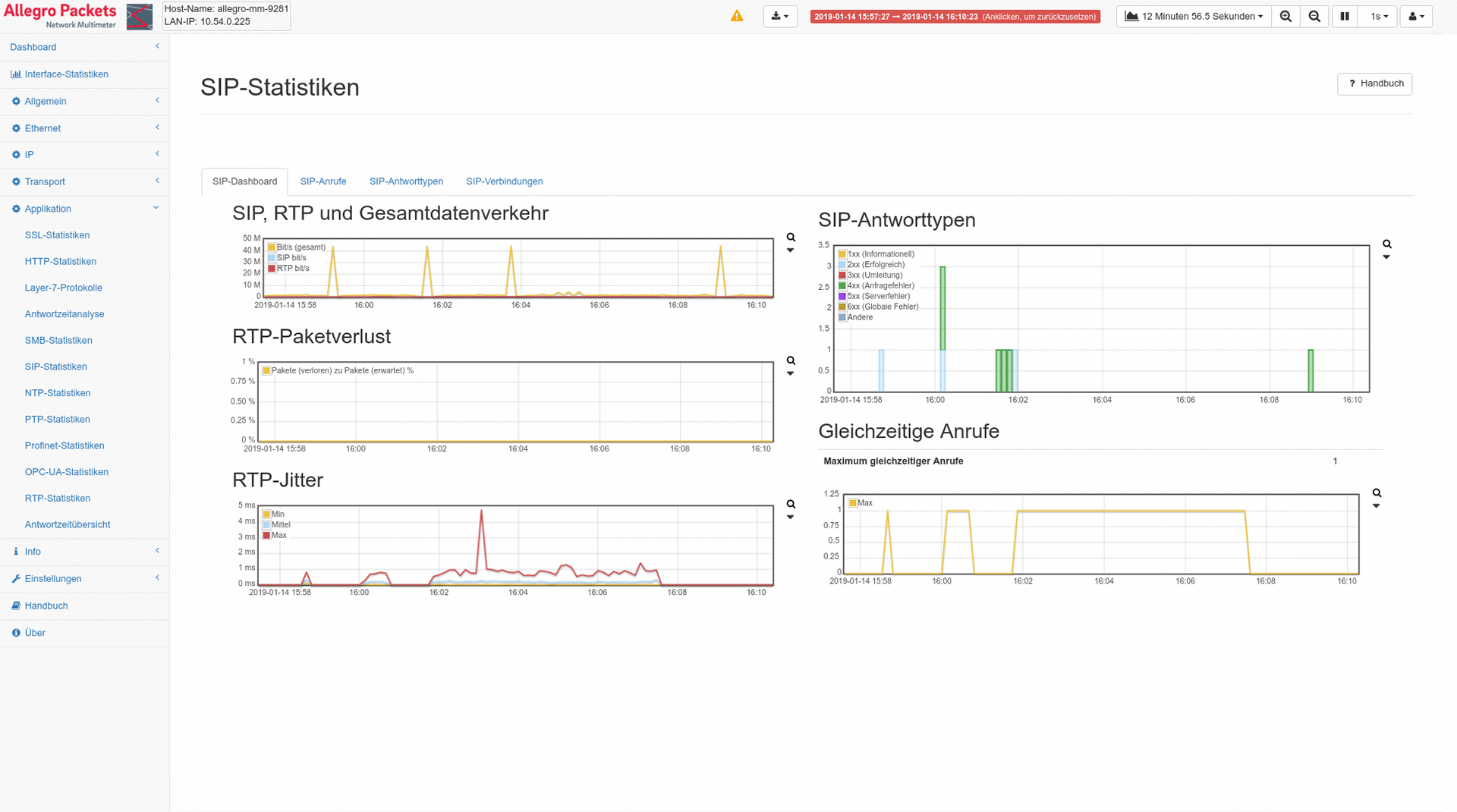The image size is (1457, 812).
Task: Click the Handbuch help button
Action: (x=1374, y=83)
